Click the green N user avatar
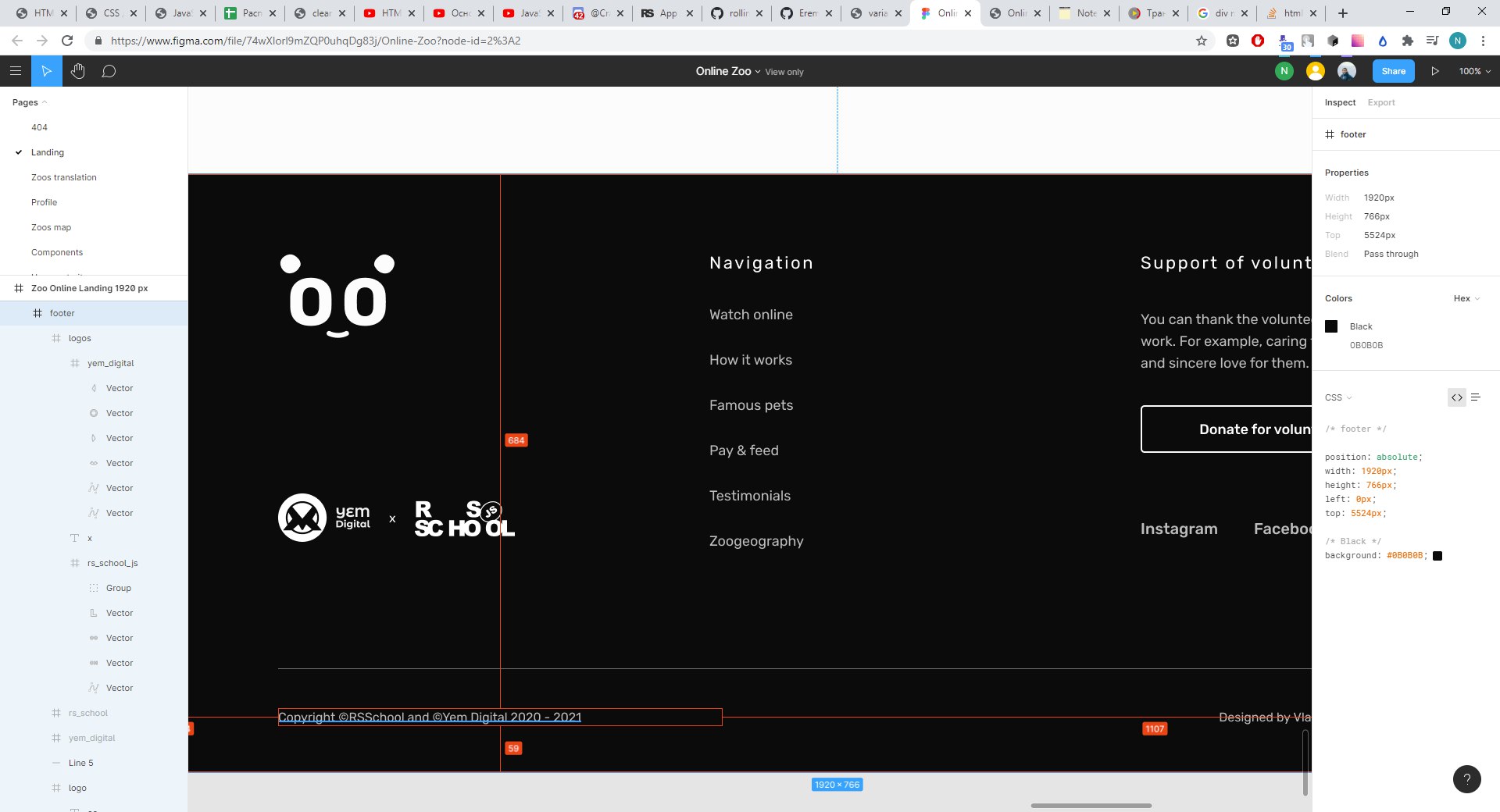Viewport: 1500px width, 812px height. click(x=1284, y=71)
